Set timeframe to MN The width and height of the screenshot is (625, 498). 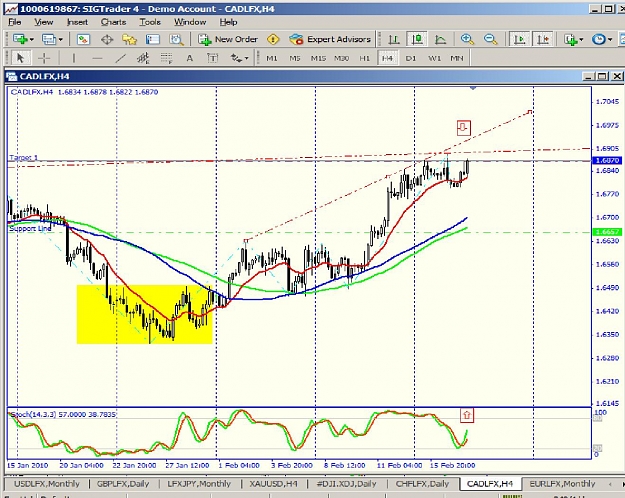click(457, 58)
